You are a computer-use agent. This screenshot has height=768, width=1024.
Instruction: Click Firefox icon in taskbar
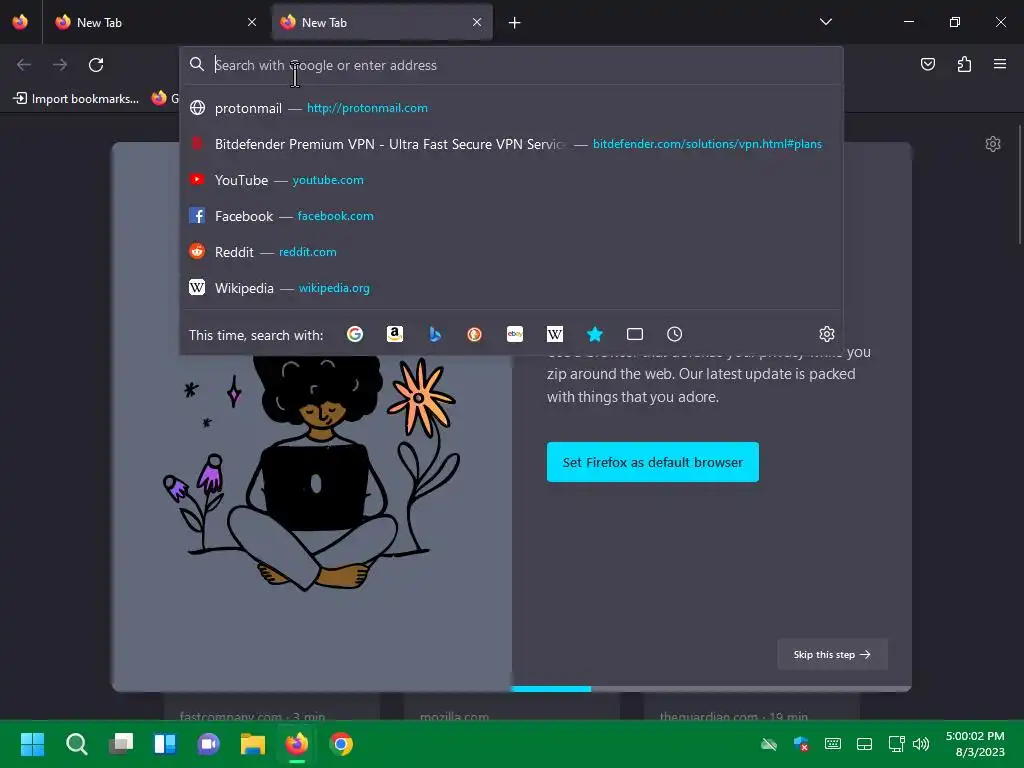click(x=296, y=744)
